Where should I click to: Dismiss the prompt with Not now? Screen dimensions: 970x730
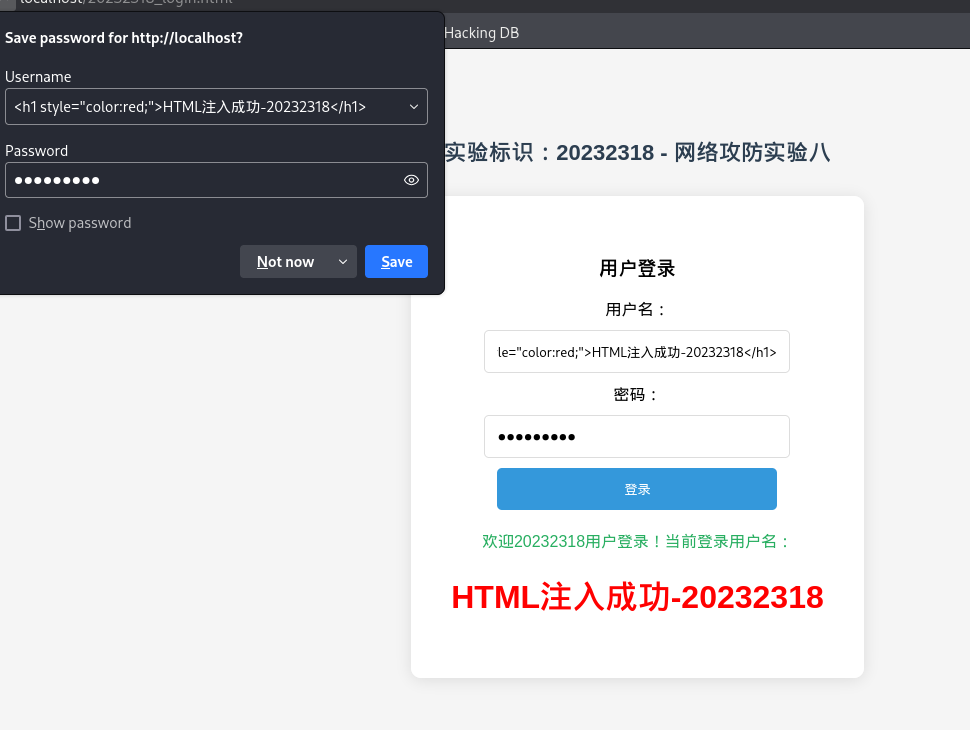(285, 262)
